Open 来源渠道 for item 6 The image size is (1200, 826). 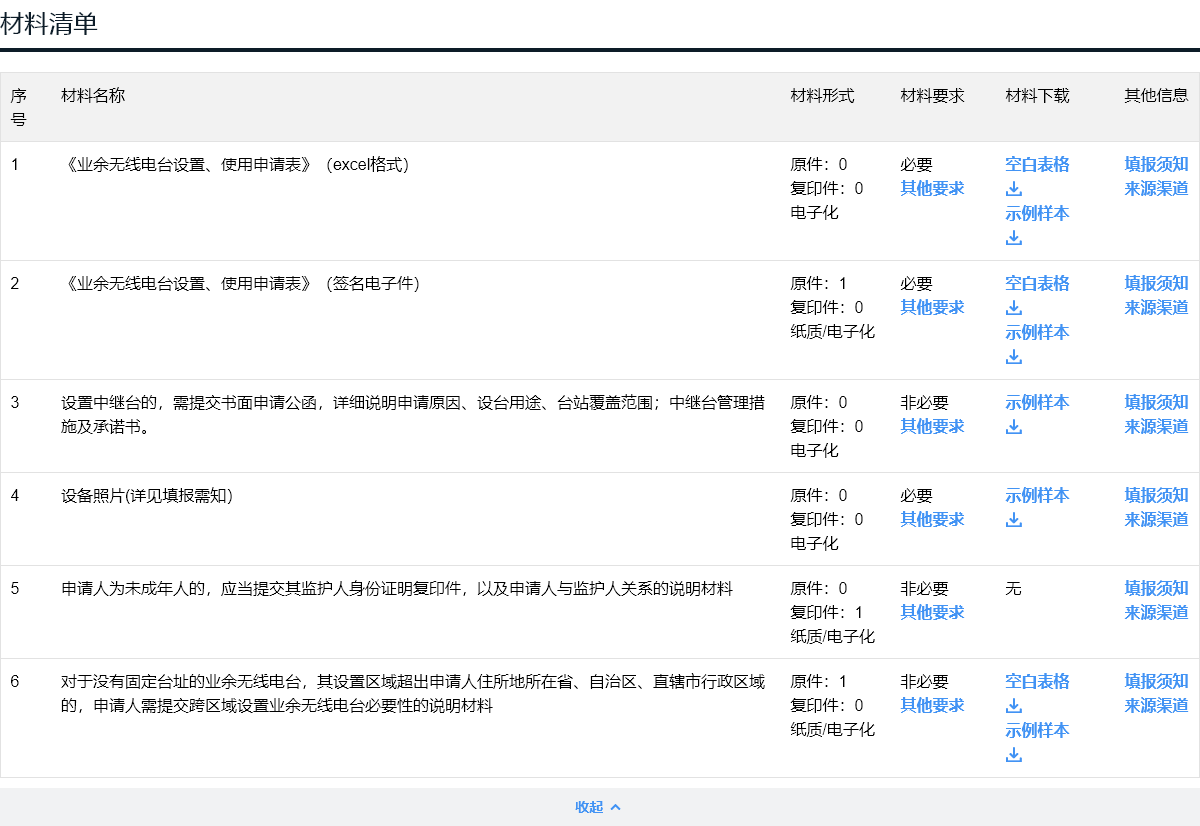1155,705
